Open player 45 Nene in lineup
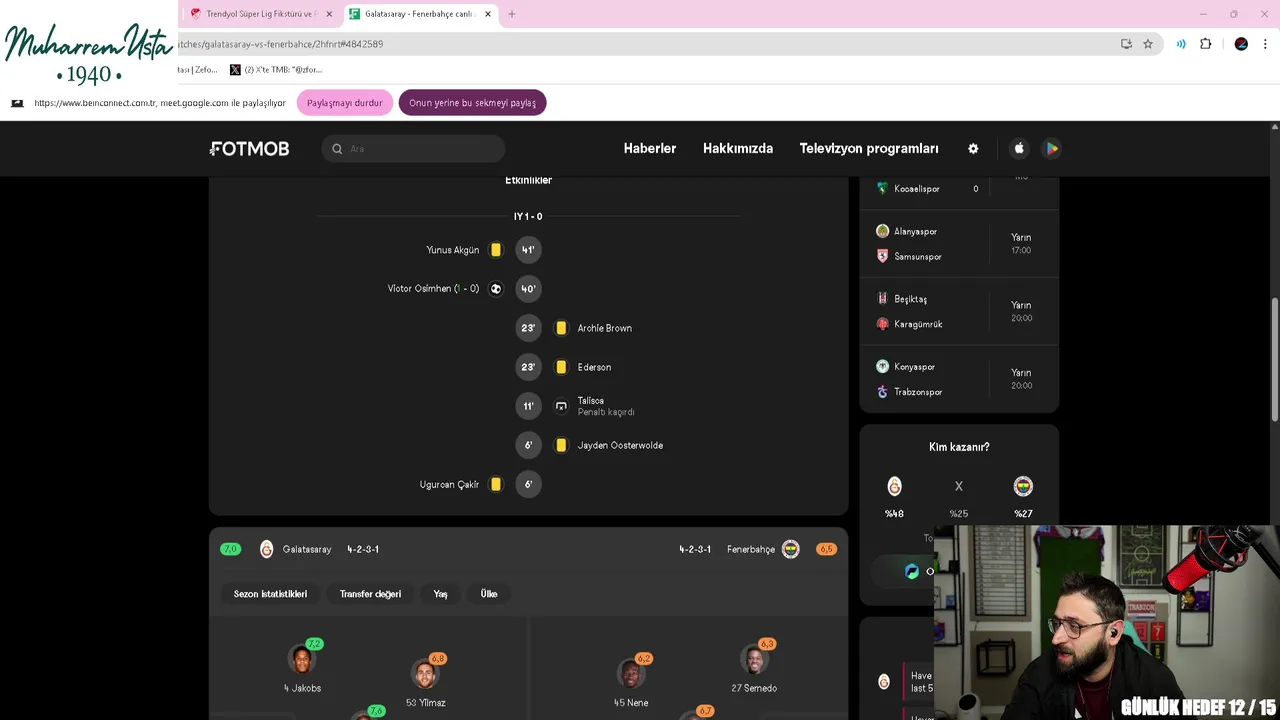The height and width of the screenshot is (720, 1280). point(631,682)
